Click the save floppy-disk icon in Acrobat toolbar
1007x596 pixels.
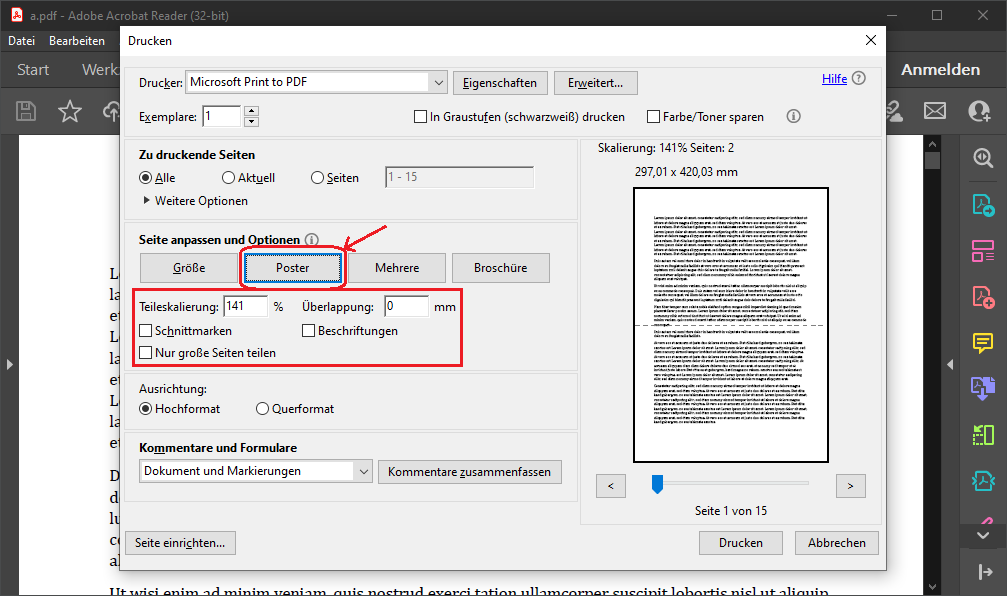pyautogui.click(x=26, y=111)
